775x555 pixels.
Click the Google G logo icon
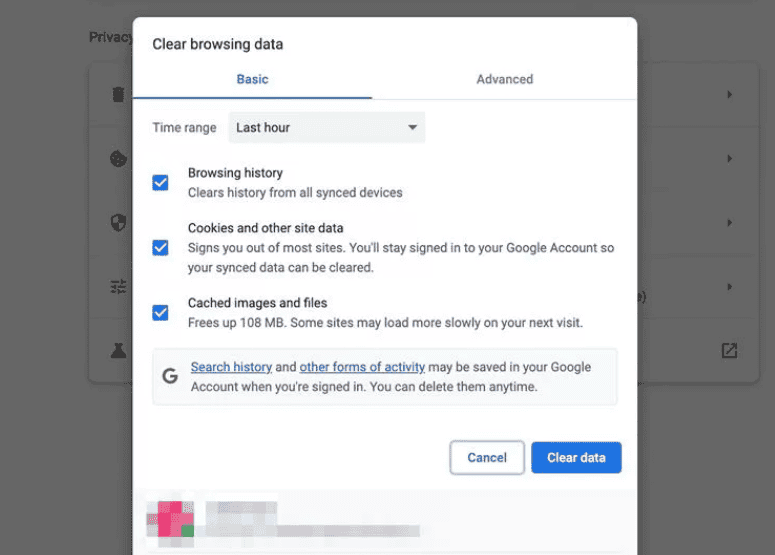point(170,376)
